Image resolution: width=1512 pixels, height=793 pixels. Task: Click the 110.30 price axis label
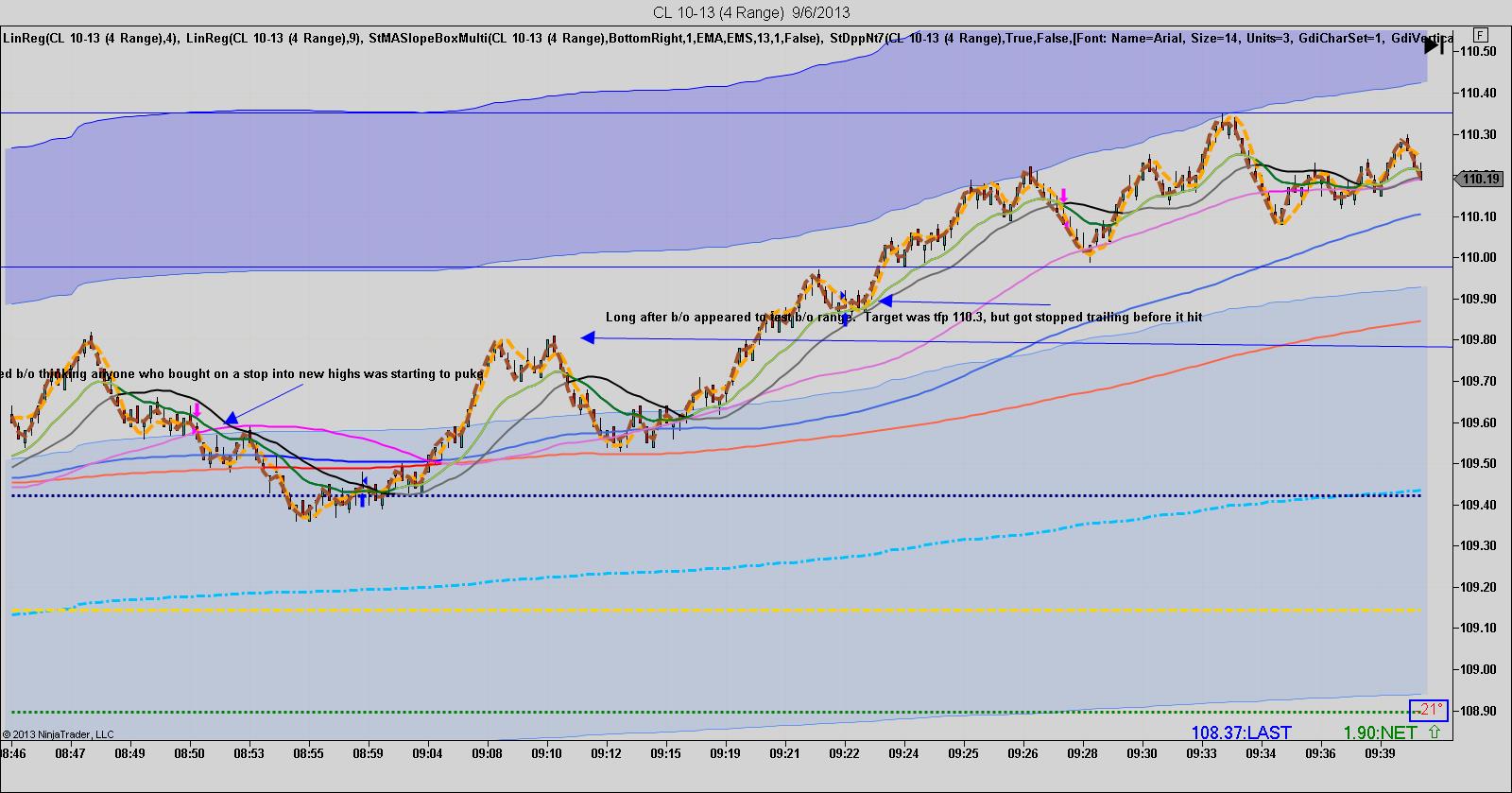[x=1479, y=135]
